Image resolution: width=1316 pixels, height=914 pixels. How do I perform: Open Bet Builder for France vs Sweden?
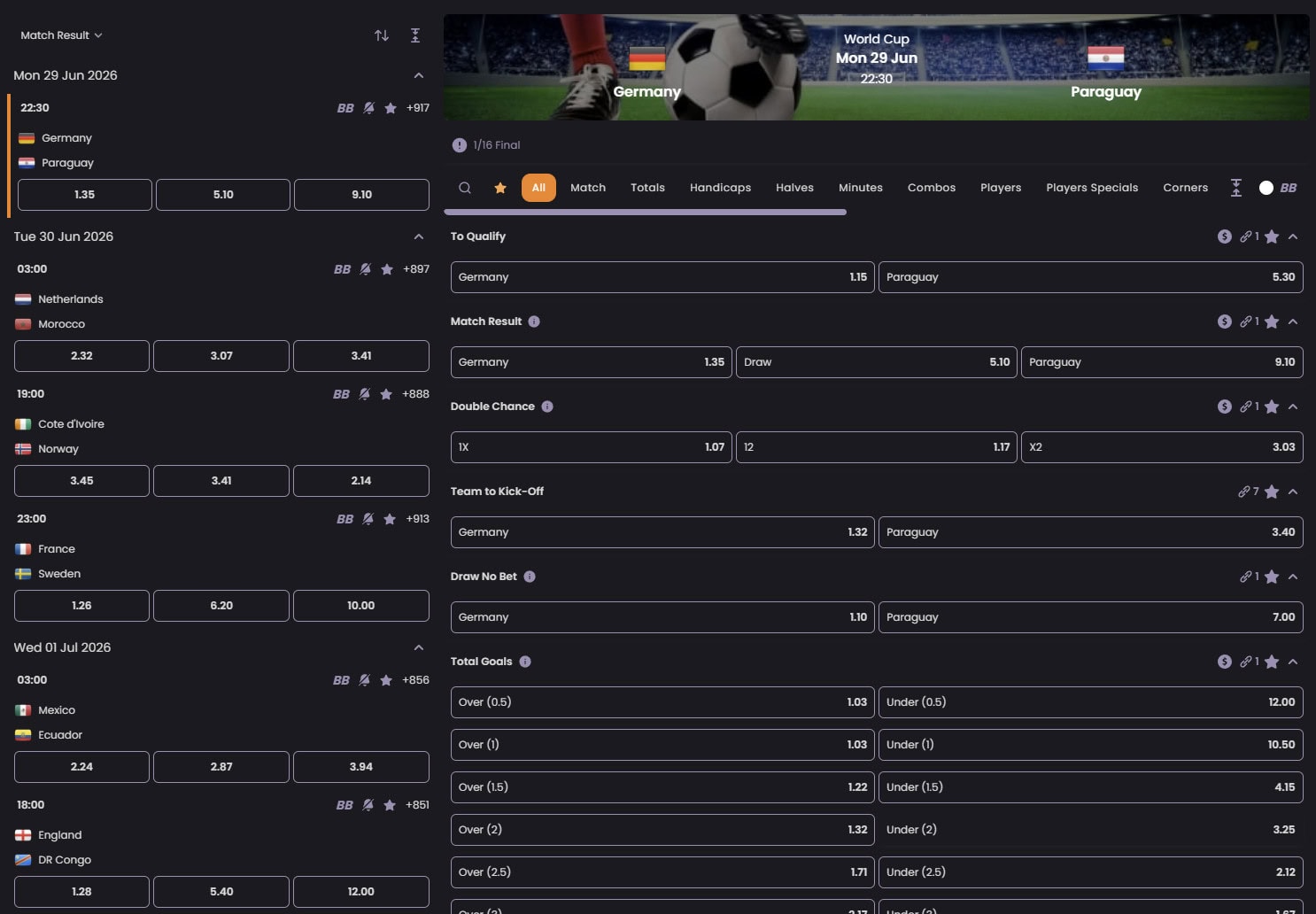click(344, 519)
